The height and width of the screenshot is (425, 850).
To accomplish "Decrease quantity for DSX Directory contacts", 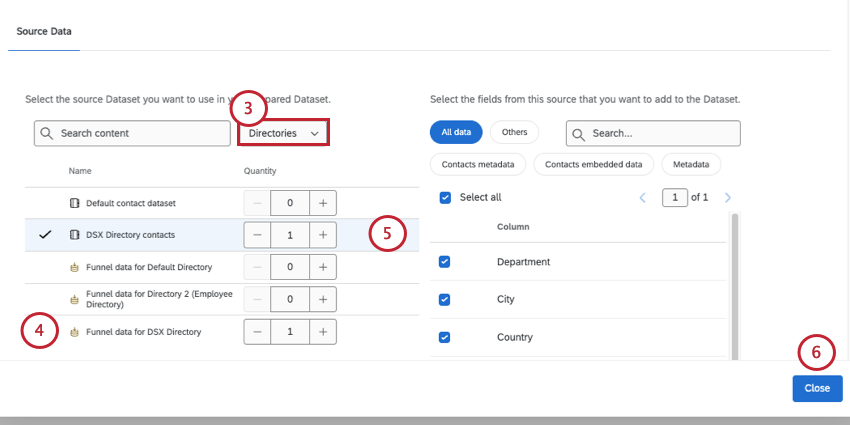I will pyautogui.click(x=257, y=235).
